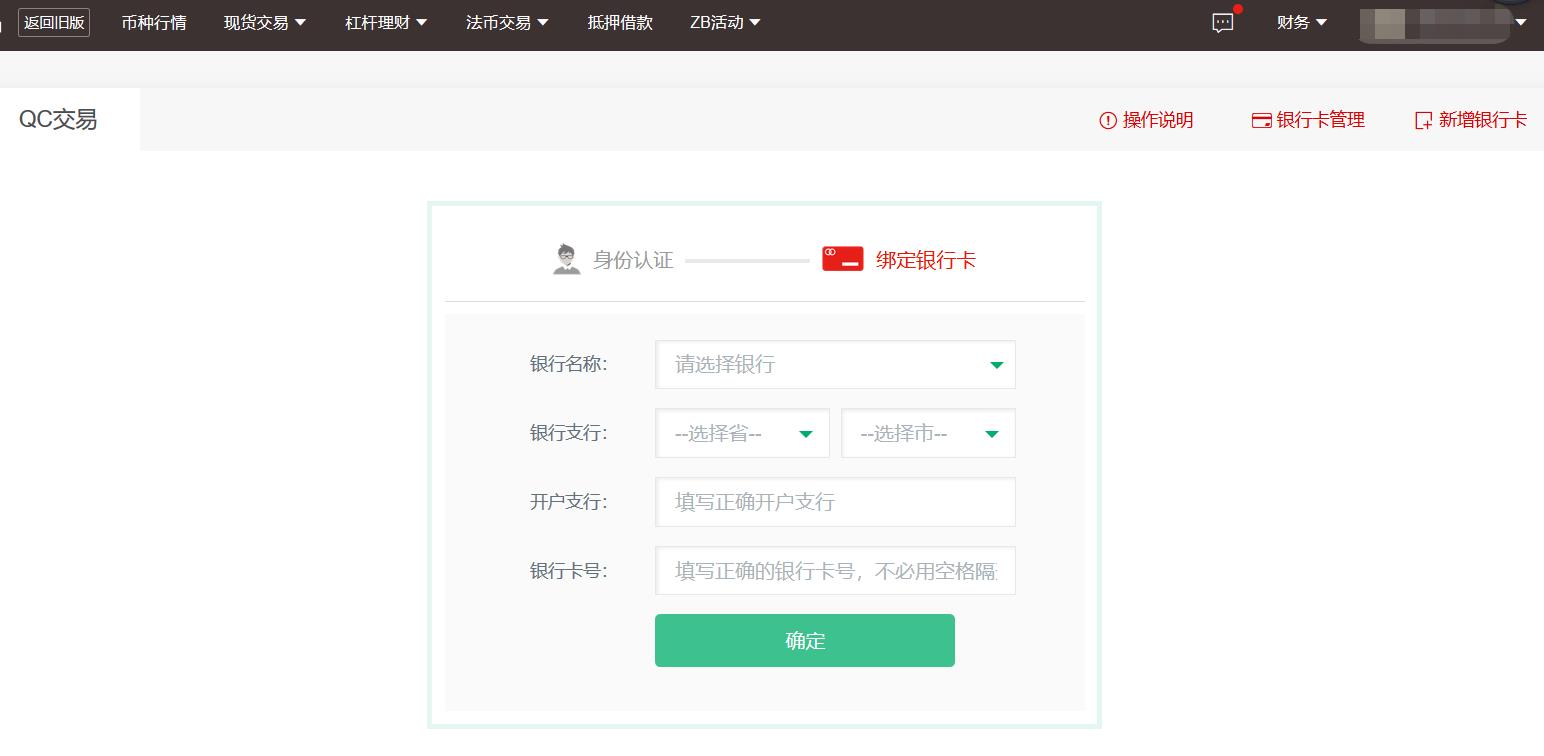Click the 返回旧版 button
1544x756 pixels.
click(x=54, y=22)
